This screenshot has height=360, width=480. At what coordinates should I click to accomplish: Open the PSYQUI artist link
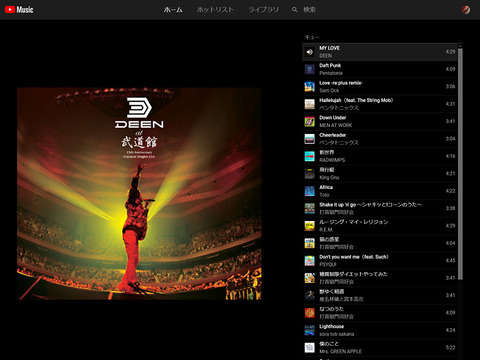click(x=328, y=264)
